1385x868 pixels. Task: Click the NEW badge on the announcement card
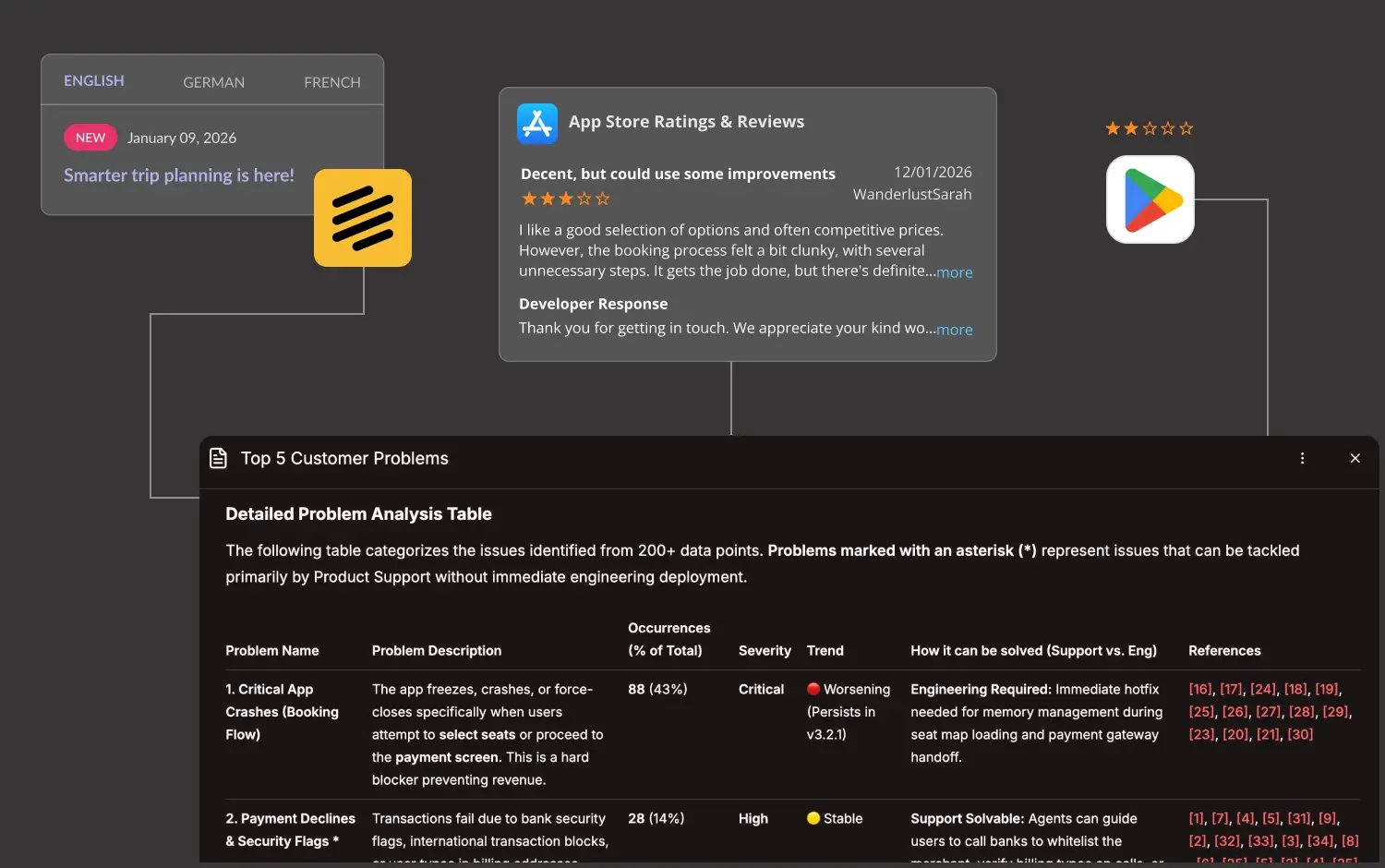pyautogui.click(x=90, y=137)
